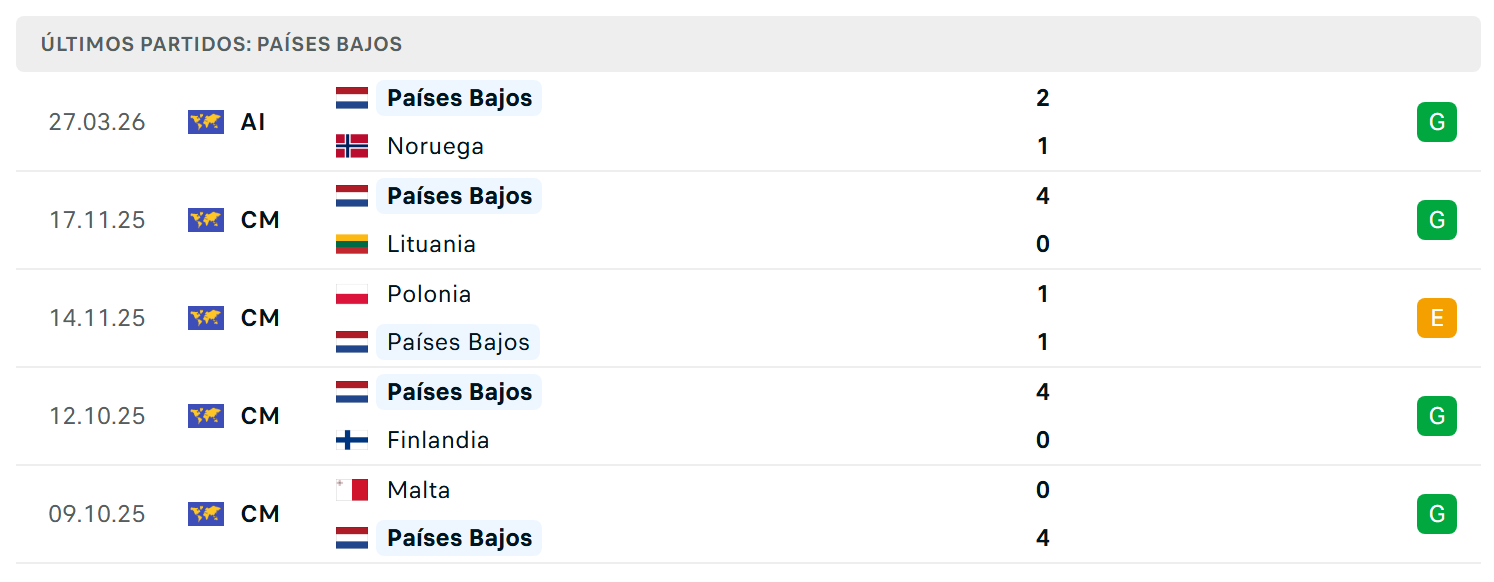
Task: Open the Noruega team link
Action: point(435,146)
